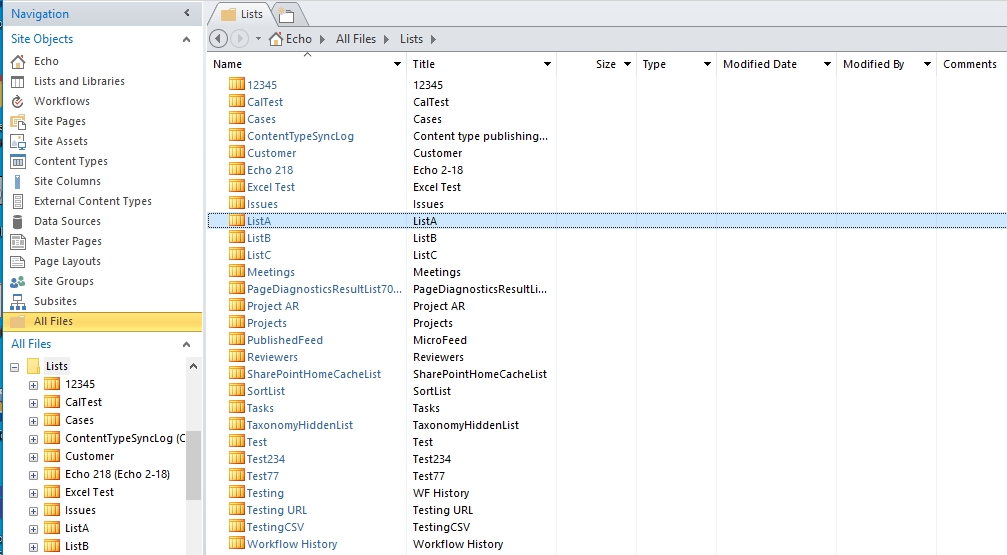The width and height of the screenshot is (1007, 555).
Task: Open the Size column filter dropdown
Action: (627, 64)
